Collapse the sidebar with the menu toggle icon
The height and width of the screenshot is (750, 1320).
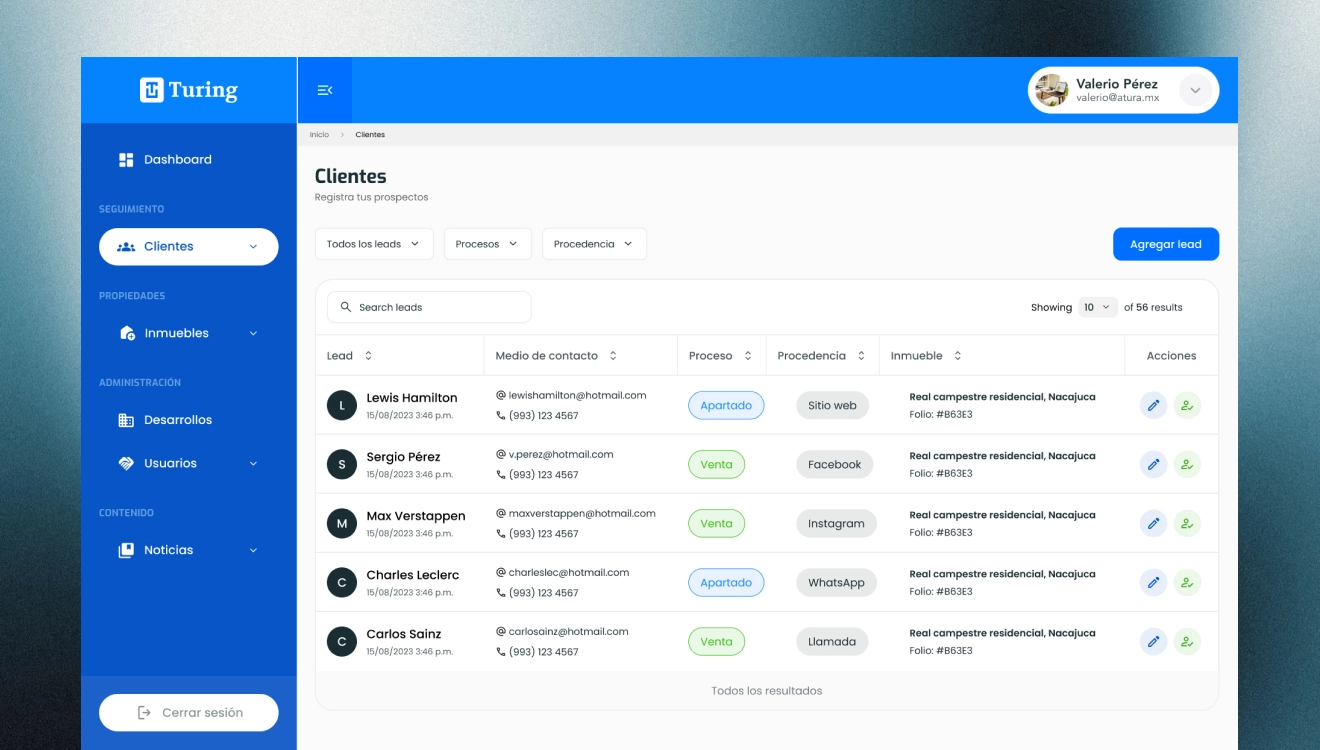(324, 90)
